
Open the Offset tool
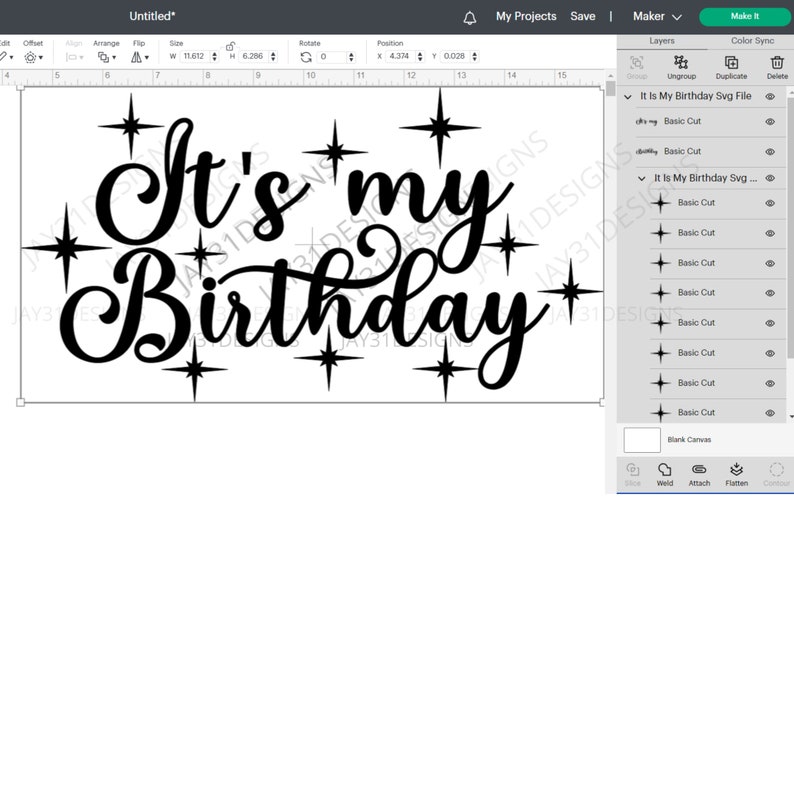[x=30, y=57]
